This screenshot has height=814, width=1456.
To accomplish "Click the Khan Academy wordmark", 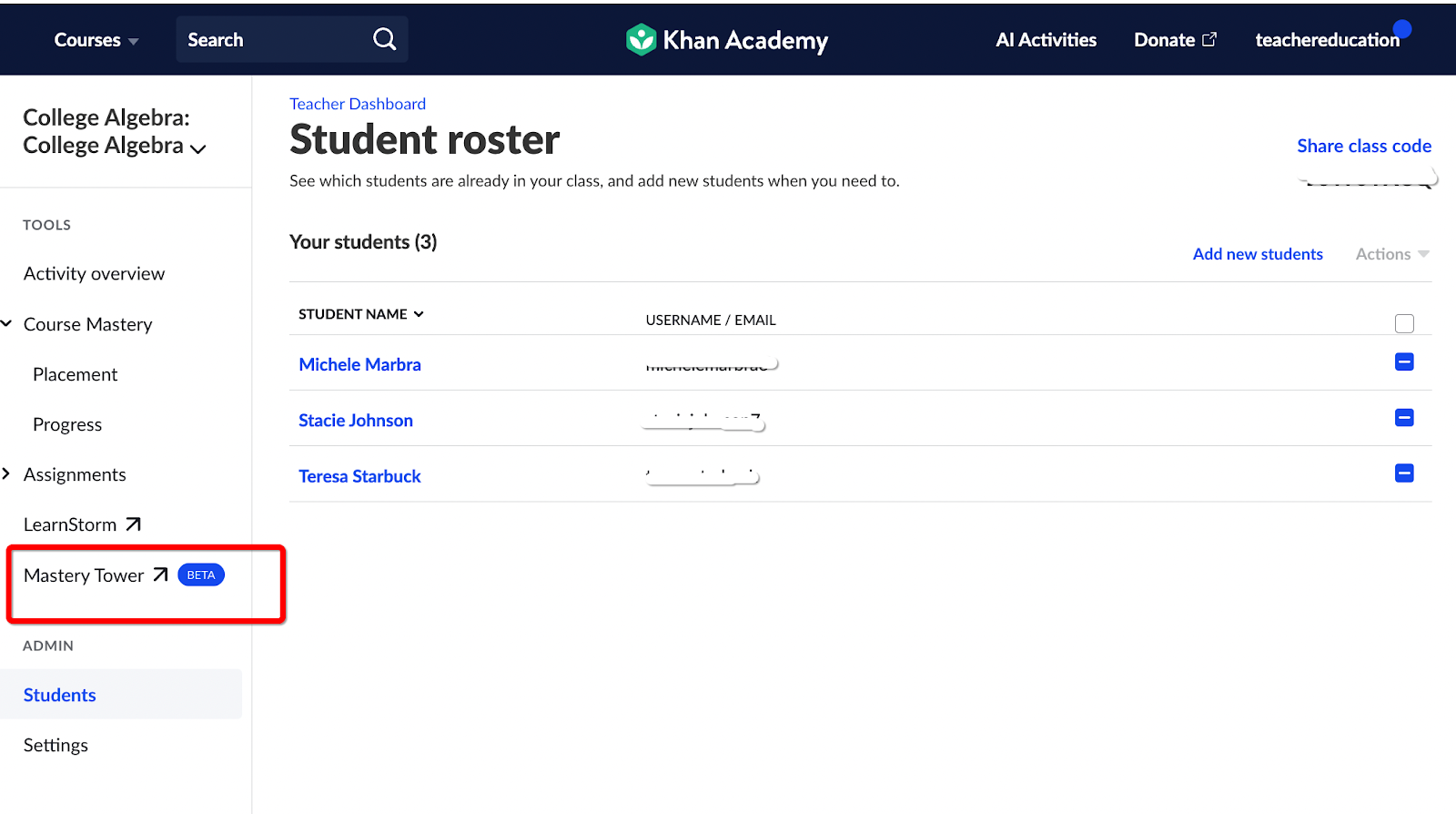I will pyautogui.click(x=745, y=40).
